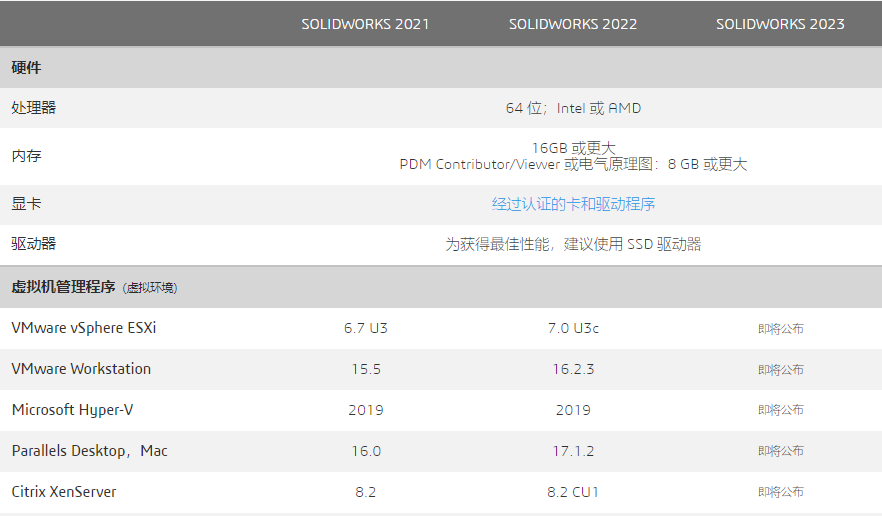Screen dimensions: 882x516
Task: Open the 经过认证的卡和驱动程序 link
Action: pyautogui.click(x=573, y=204)
